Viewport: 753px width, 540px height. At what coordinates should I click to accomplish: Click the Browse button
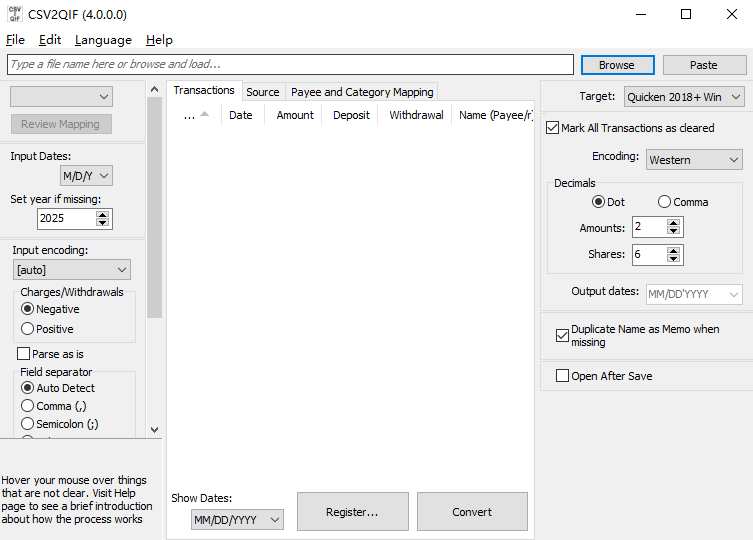617,65
